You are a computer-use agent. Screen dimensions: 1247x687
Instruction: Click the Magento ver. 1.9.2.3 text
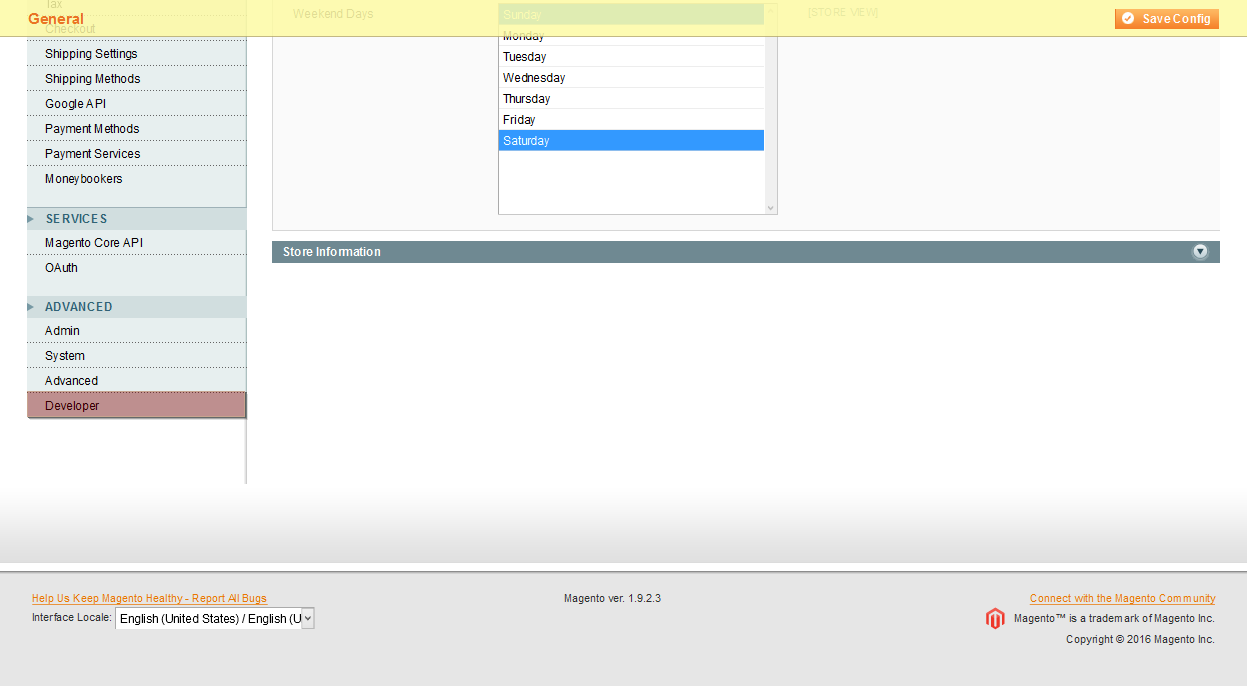[x=612, y=599]
